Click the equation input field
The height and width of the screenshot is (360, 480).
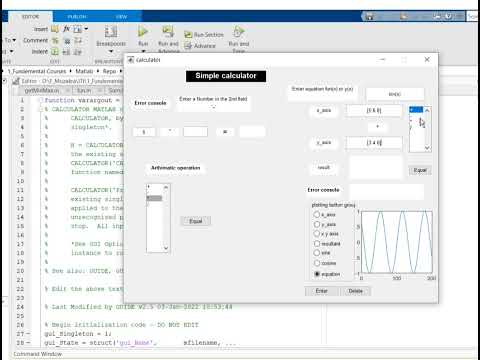pyautogui.click(x=395, y=94)
